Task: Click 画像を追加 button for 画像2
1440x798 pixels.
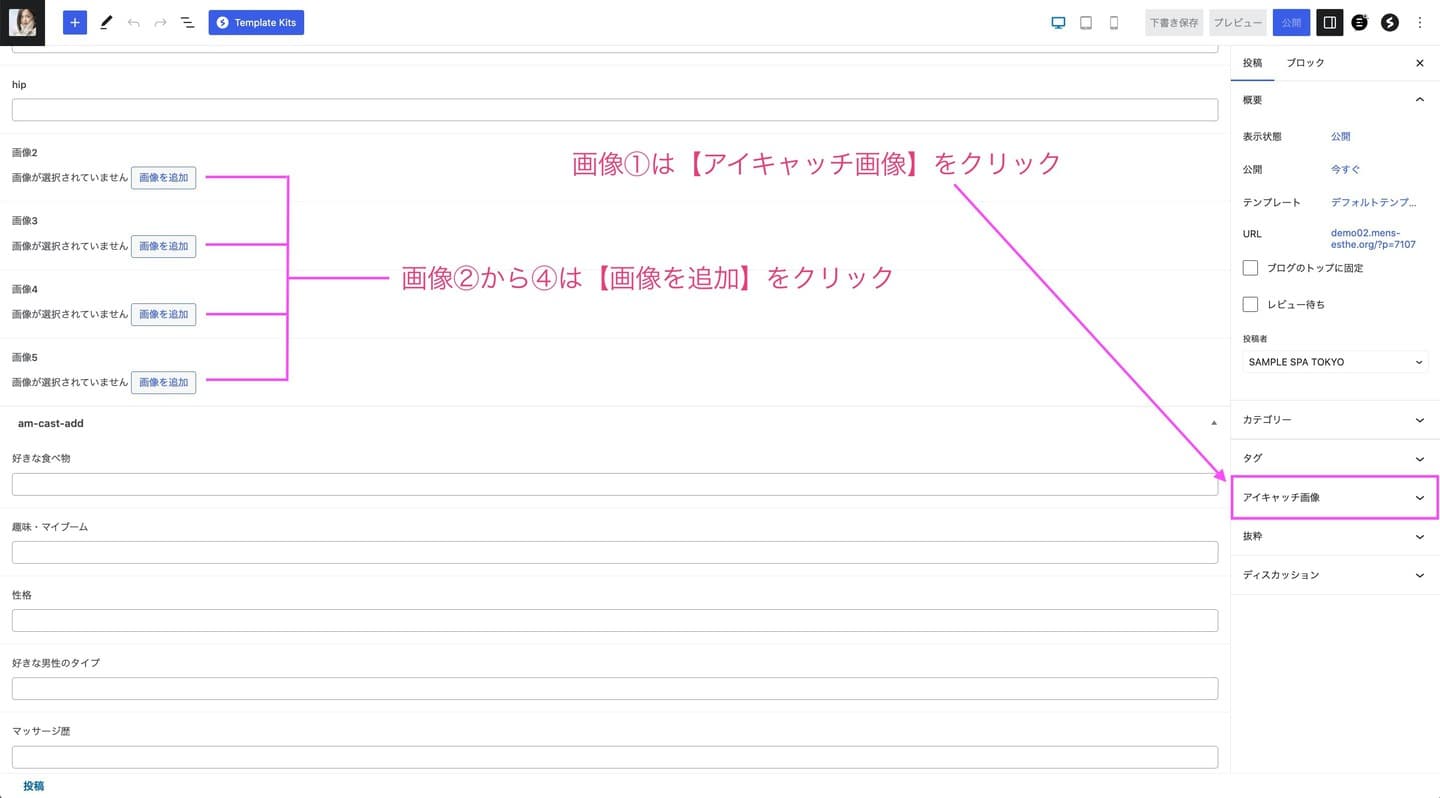Action: click(163, 178)
